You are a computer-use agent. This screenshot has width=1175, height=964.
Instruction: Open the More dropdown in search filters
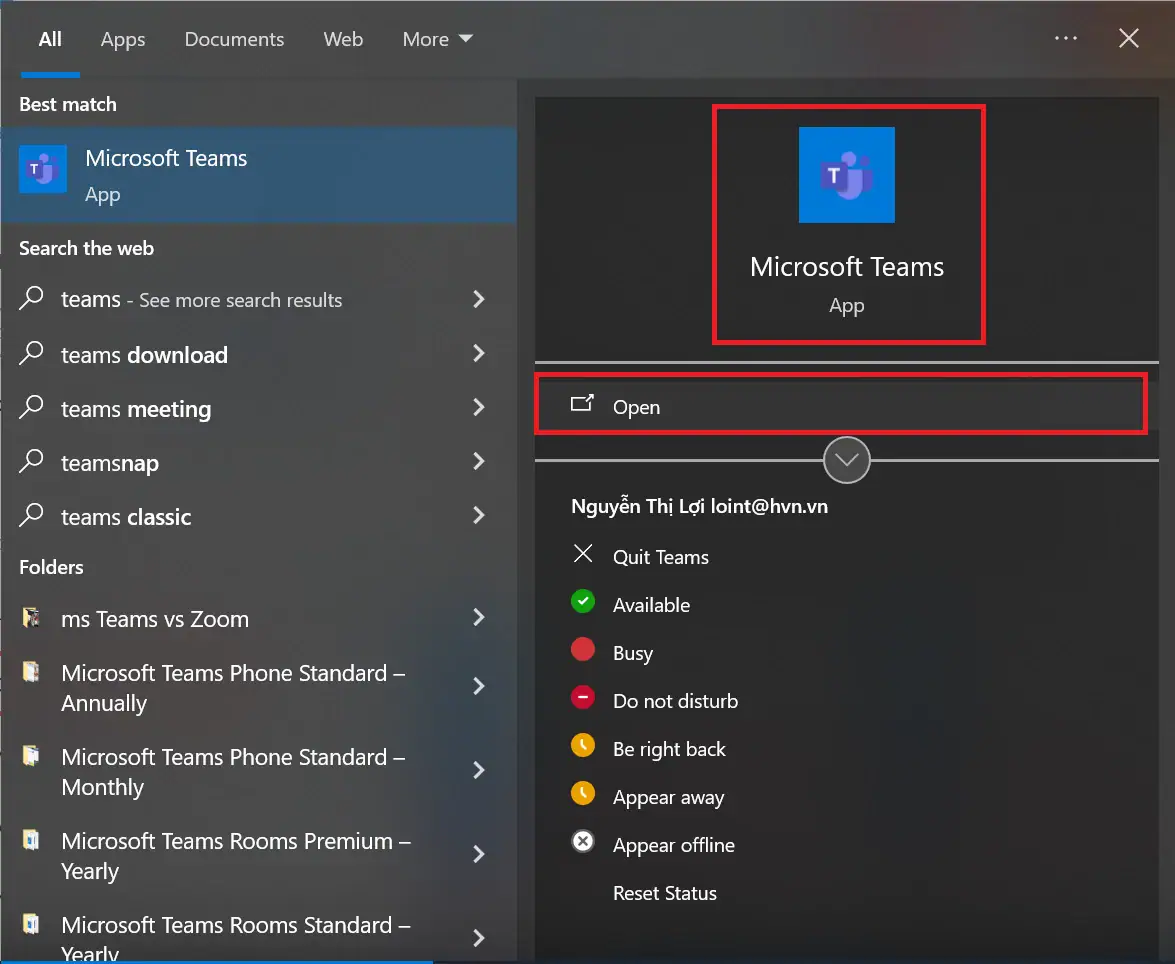(437, 39)
